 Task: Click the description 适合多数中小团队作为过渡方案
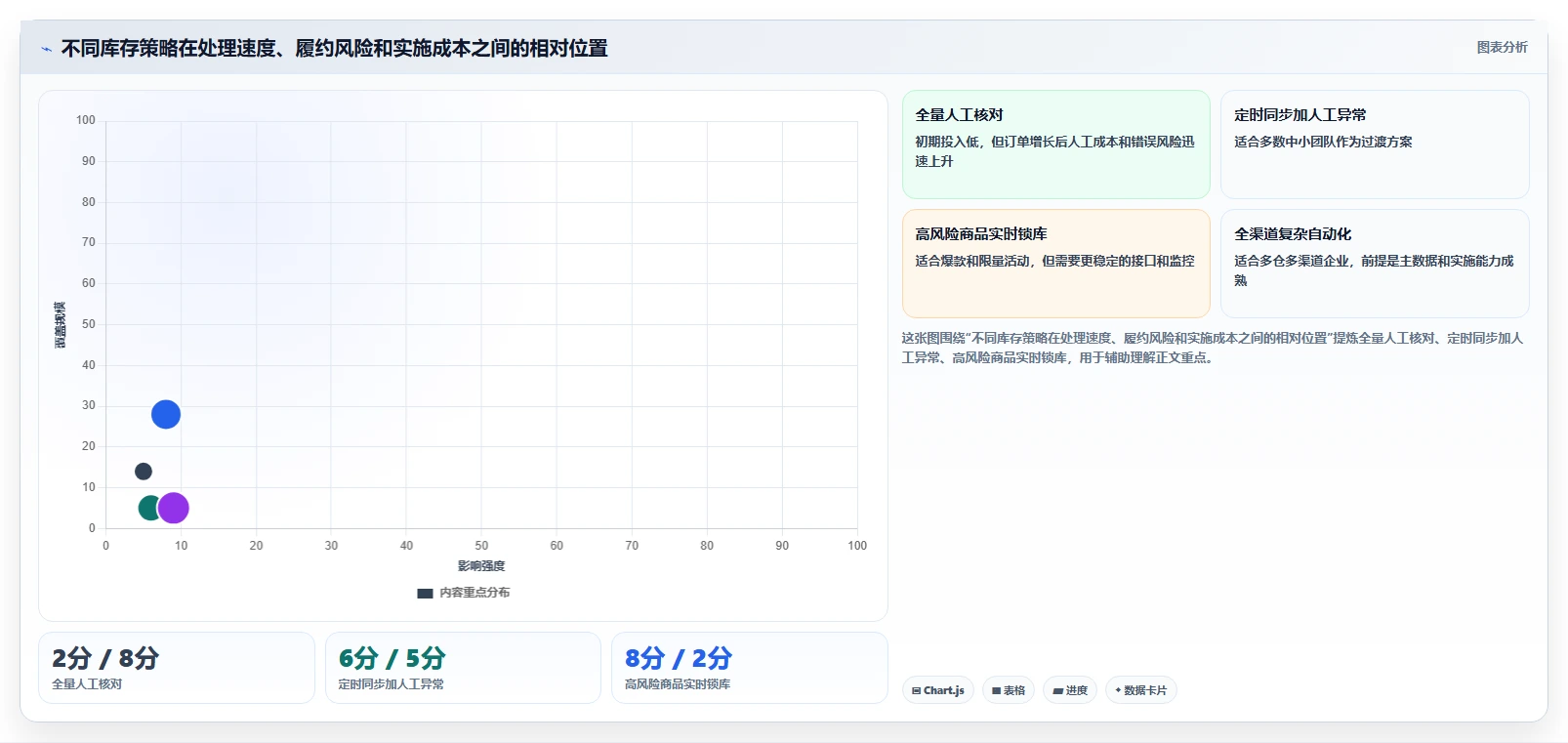(1323, 142)
